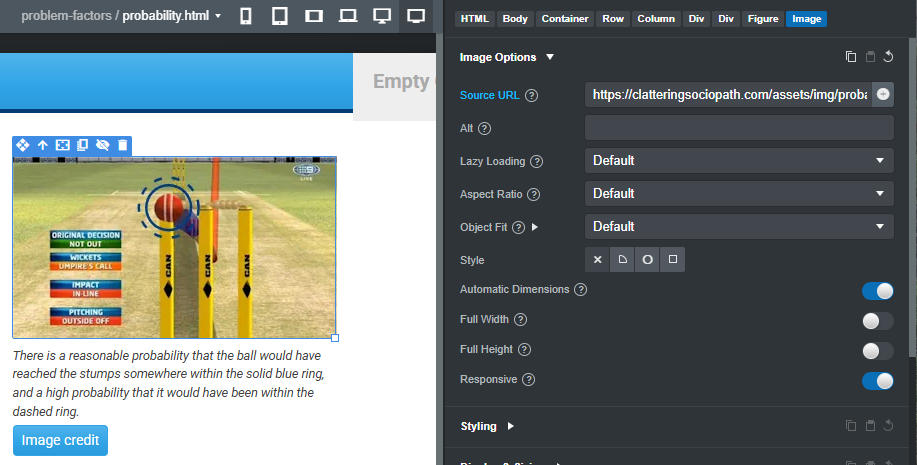Click the move handle icon on image toolbar

point(22,145)
